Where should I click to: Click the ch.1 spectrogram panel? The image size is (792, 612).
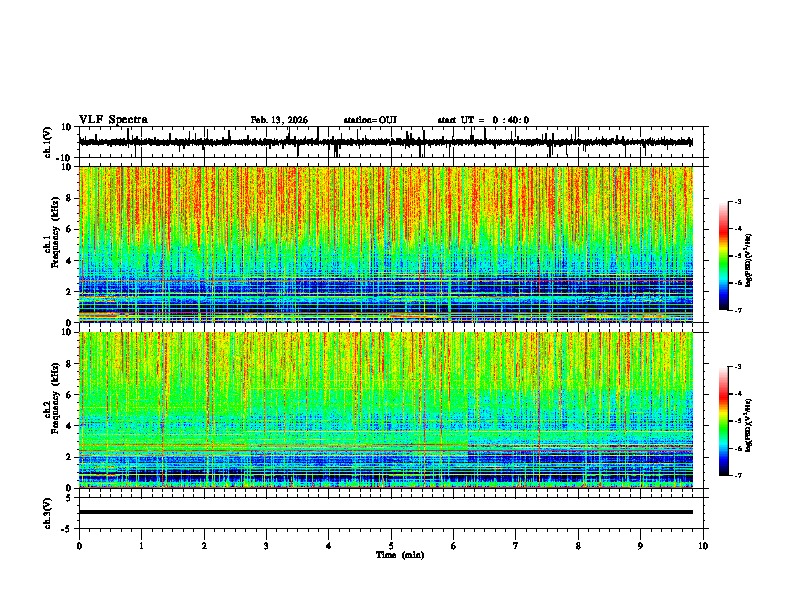[386, 244]
